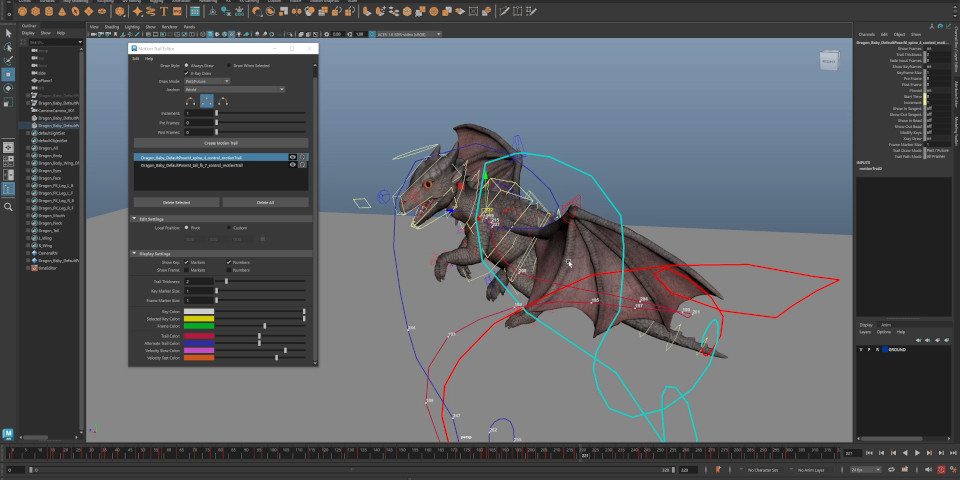Select the first trail draw style arc icon
Screen dimensions: 960x480
pos(190,101)
